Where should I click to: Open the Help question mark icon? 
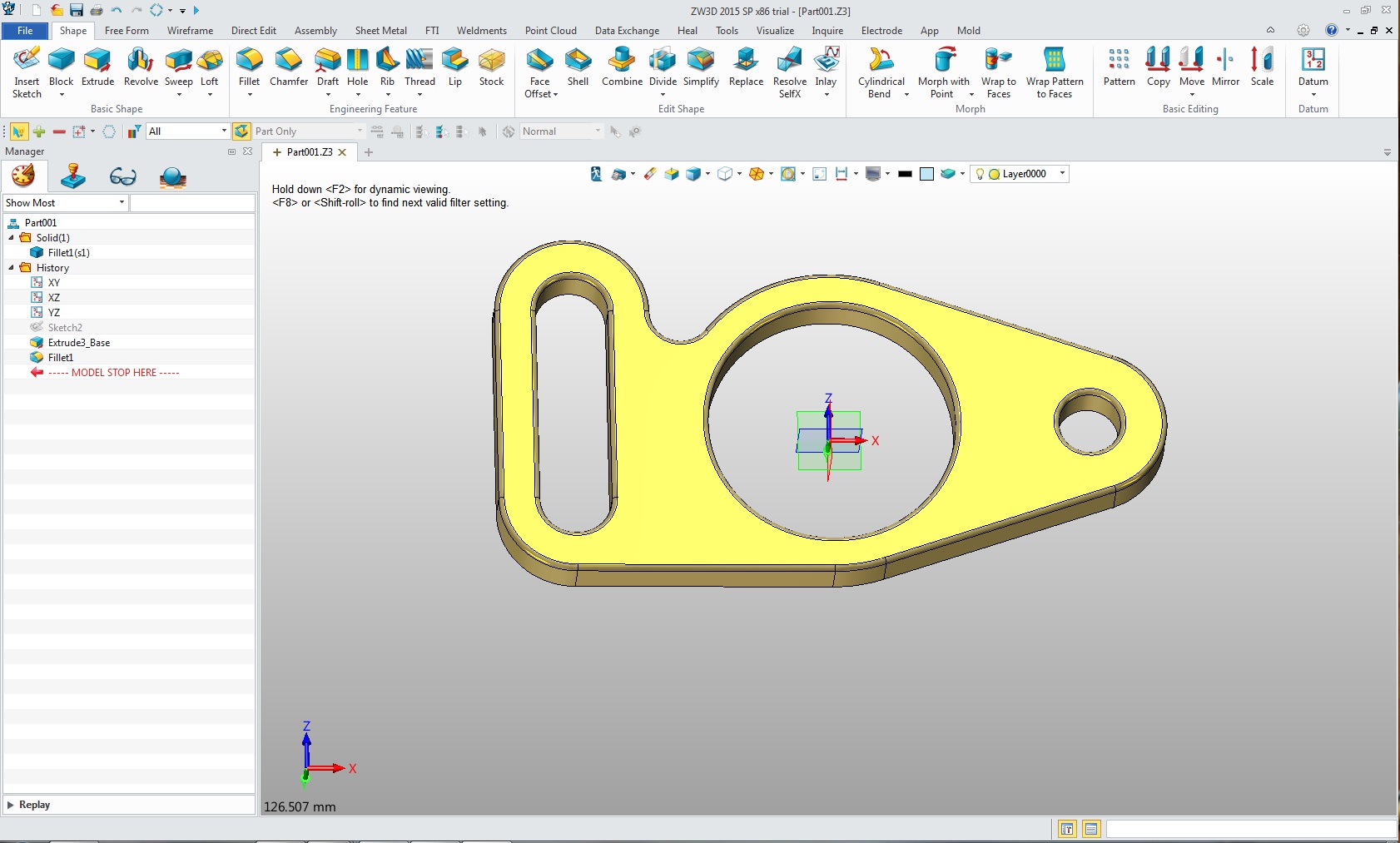tap(1332, 31)
